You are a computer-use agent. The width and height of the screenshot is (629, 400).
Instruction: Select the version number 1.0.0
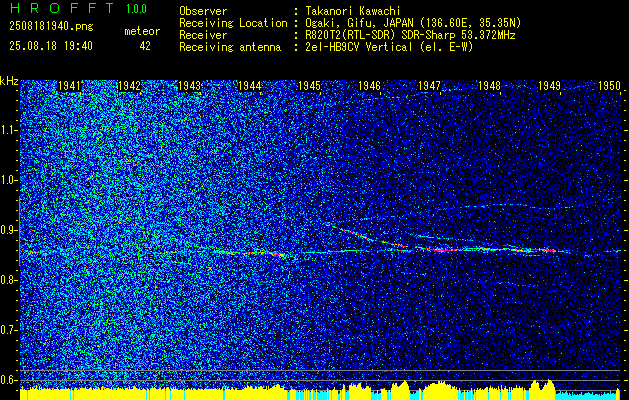[x=136, y=9]
